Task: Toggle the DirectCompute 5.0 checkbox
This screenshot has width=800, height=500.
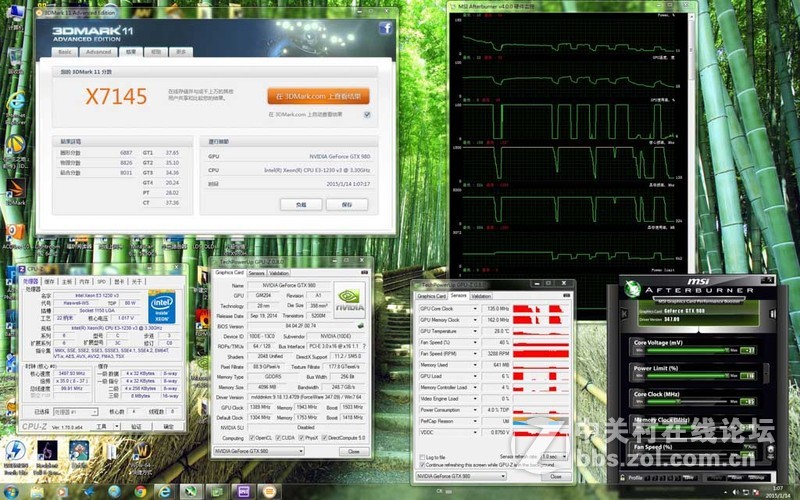Action: pyautogui.click(x=324, y=438)
